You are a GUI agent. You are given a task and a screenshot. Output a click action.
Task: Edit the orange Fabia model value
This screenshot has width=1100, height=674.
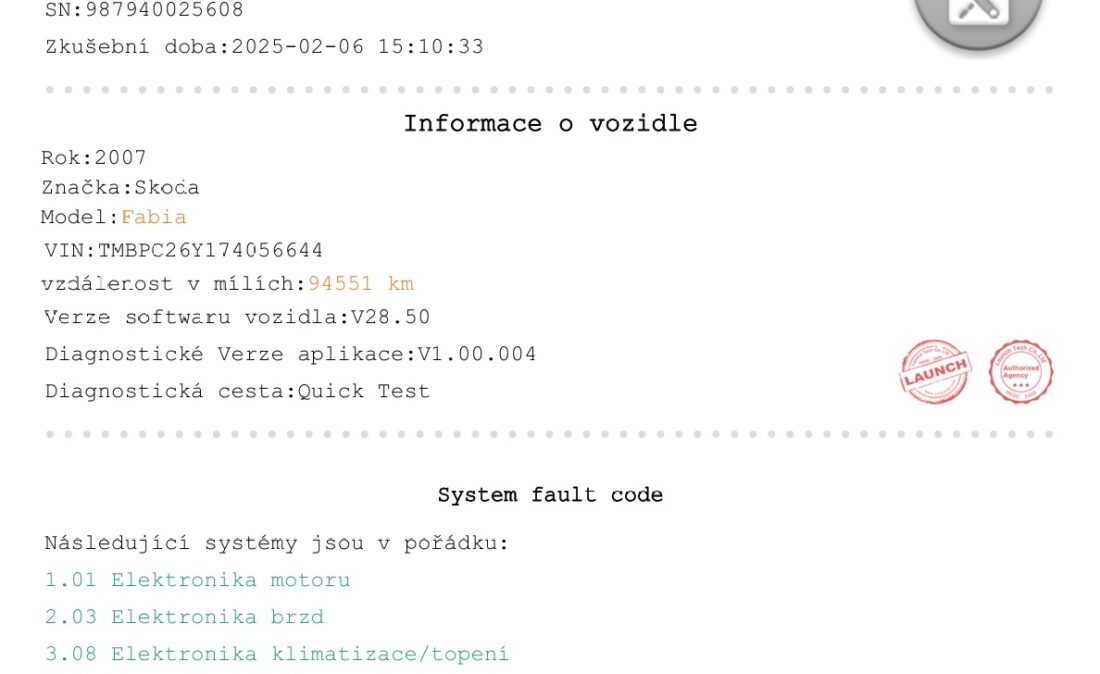[154, 217]
